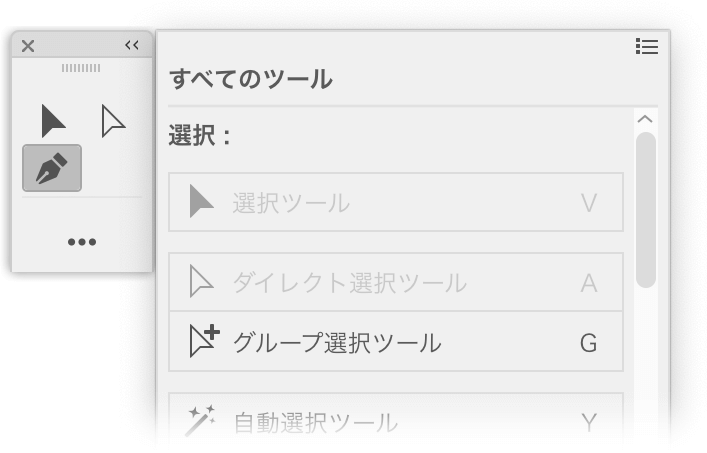Select the black arrow Selection tool in toolbar
The image size is (707, 453).
(53, 121)
